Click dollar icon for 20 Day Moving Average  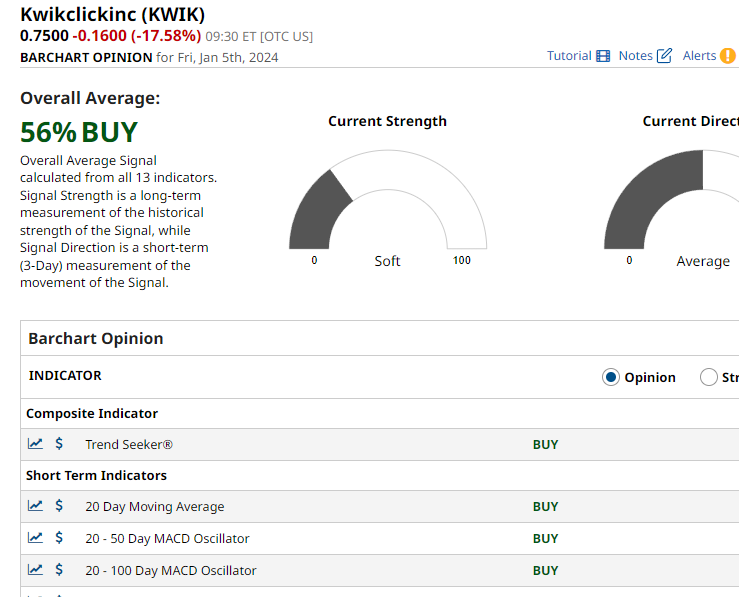(x=59, y=506)
